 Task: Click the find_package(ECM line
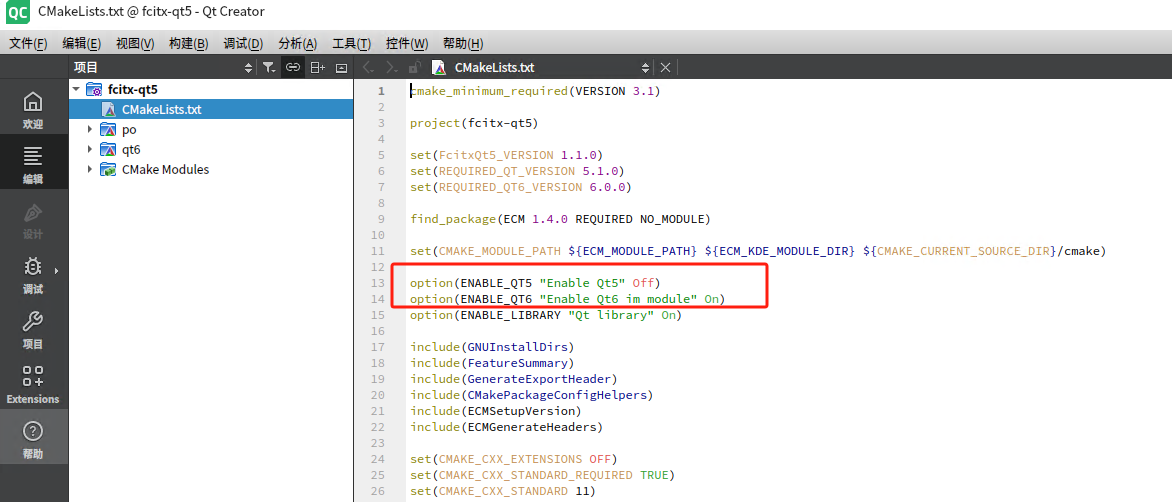560,219
